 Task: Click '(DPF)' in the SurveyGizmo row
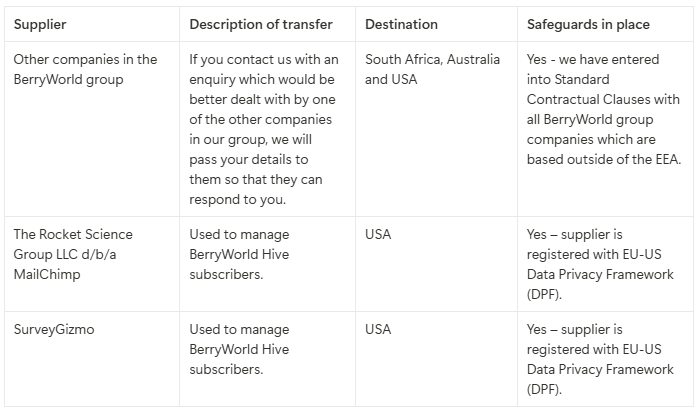click(544, 389)
